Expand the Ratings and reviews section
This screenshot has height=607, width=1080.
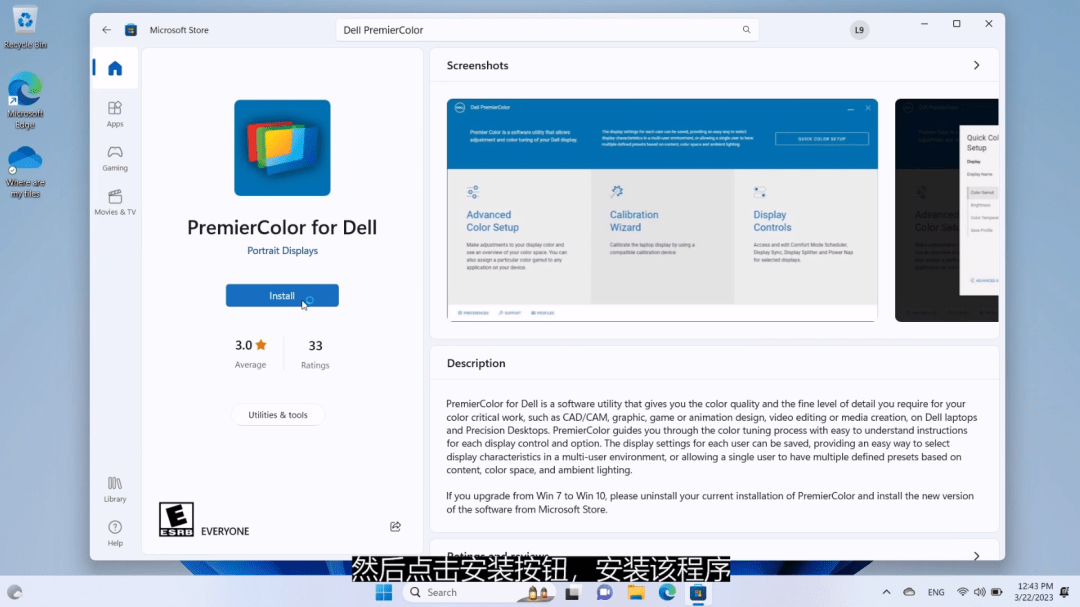976,555
